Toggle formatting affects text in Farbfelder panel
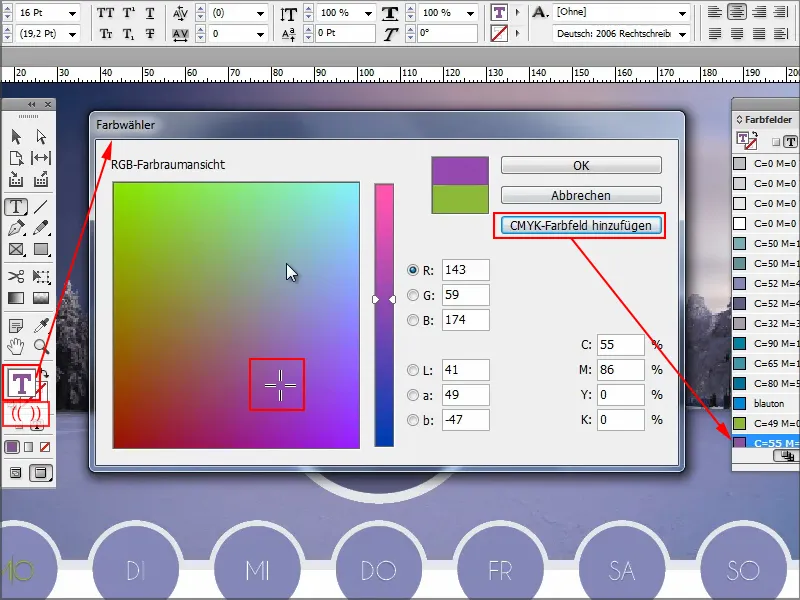800x600 pixels. pos(790,141)
